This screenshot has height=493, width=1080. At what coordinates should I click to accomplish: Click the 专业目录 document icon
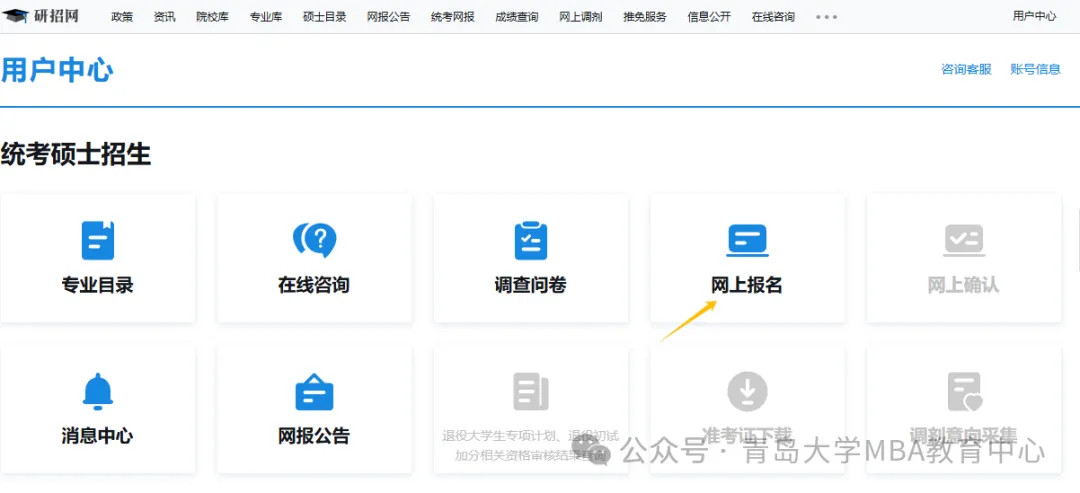tap(97, 240)
